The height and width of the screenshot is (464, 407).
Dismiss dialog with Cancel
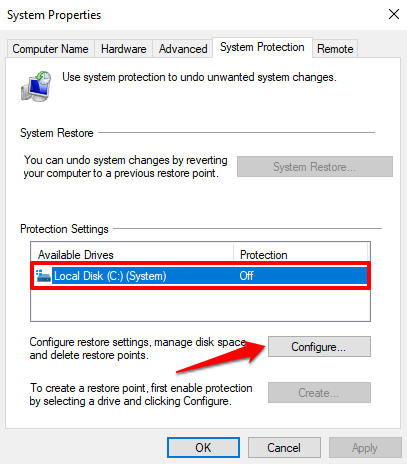(284, 448)
